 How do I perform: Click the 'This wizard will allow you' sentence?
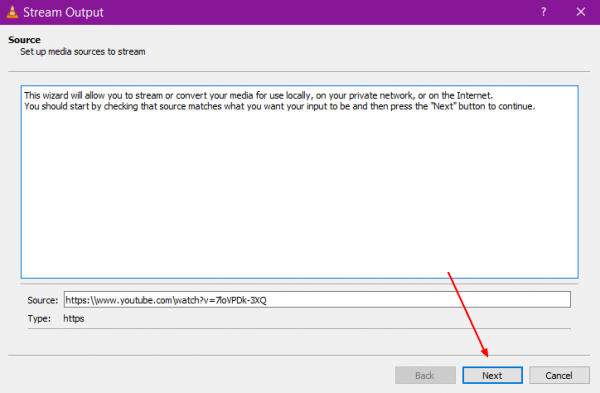259,95
